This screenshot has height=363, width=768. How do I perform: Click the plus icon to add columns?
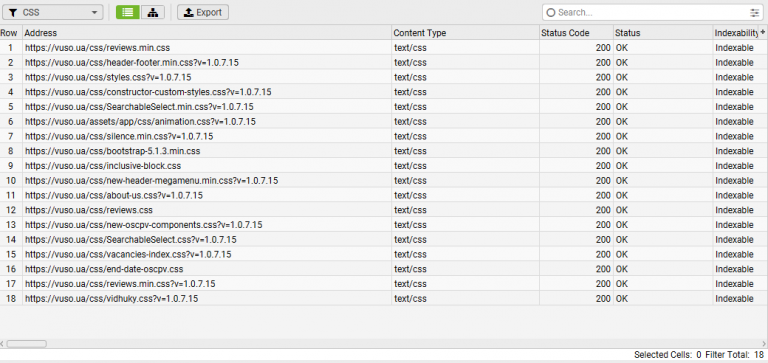point(763,32)
